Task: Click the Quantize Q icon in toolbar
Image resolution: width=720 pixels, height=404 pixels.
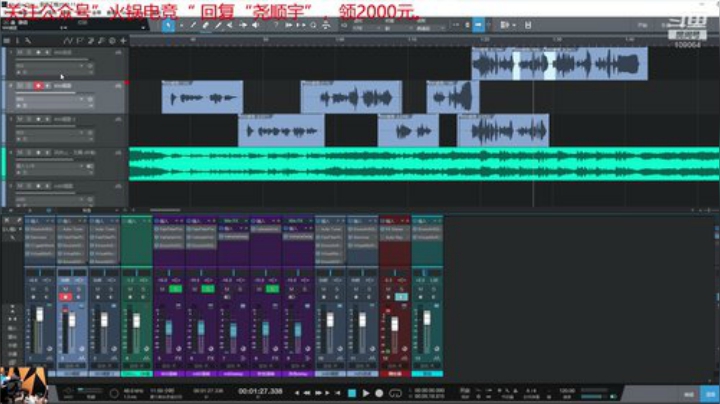Action: click(x=313, y=25)
